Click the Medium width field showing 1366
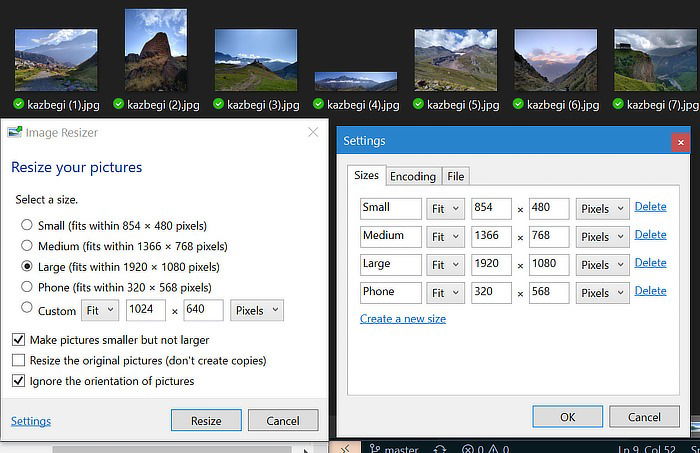Image resolution: width=700 pixels, height=453 pixels. [x=491, y=237]
